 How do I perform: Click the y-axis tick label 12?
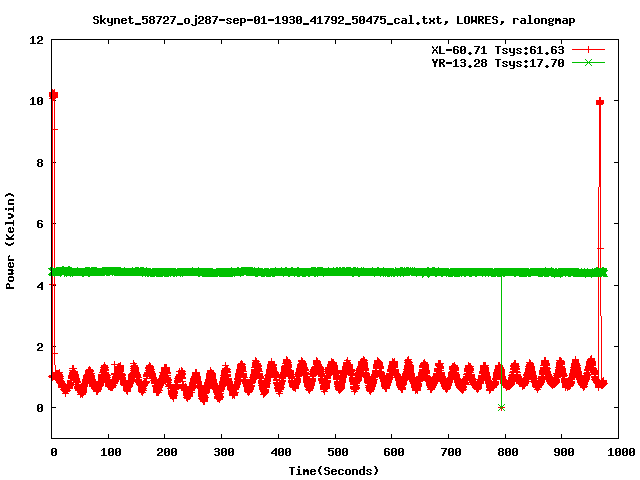(x=36, y=40)
